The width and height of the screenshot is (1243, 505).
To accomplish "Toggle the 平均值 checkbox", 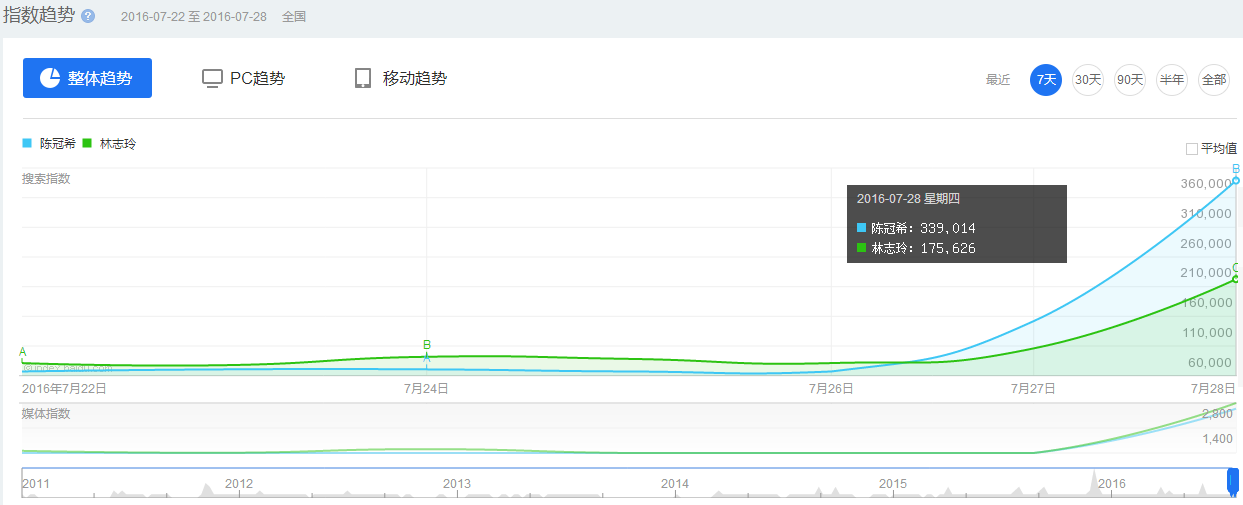I will point(1191,149).
